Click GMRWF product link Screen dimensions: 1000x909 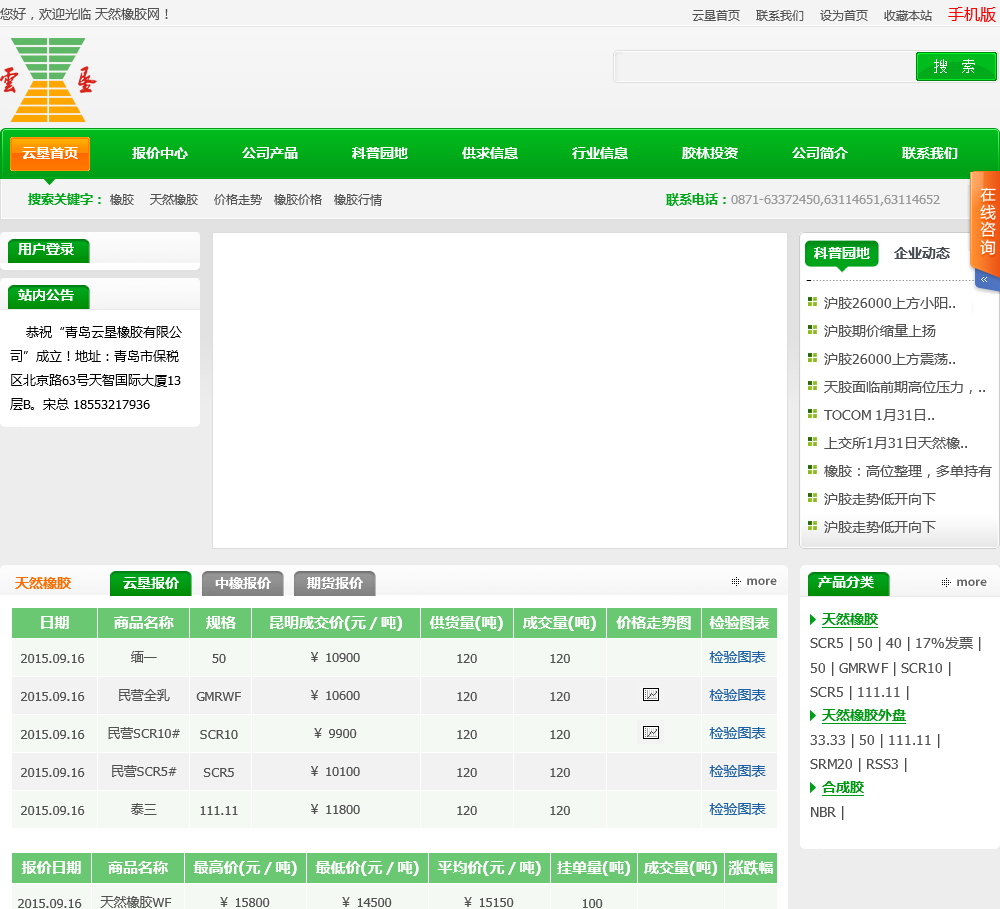click(864, 668)
